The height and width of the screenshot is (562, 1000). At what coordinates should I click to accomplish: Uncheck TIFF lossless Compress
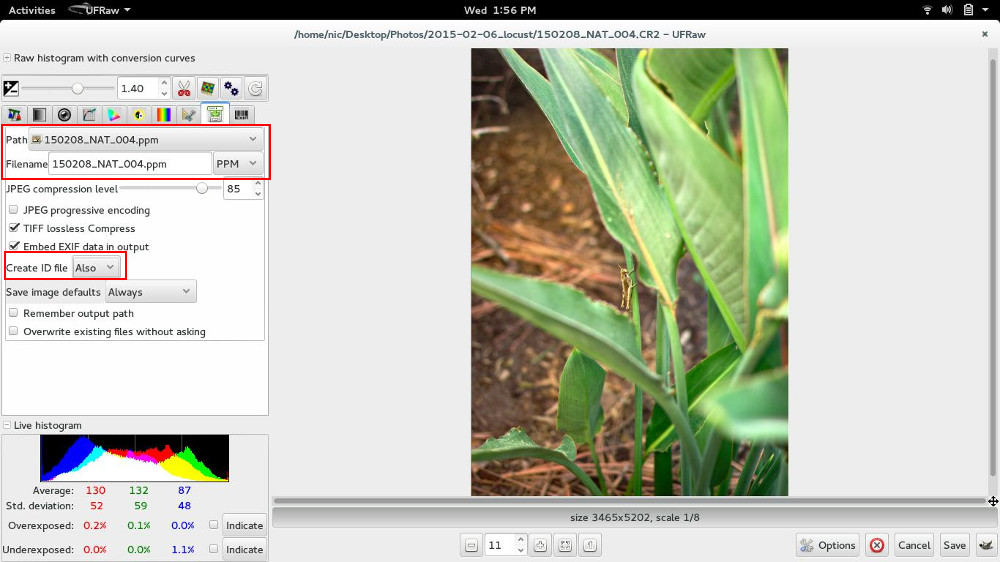[14, 228]
